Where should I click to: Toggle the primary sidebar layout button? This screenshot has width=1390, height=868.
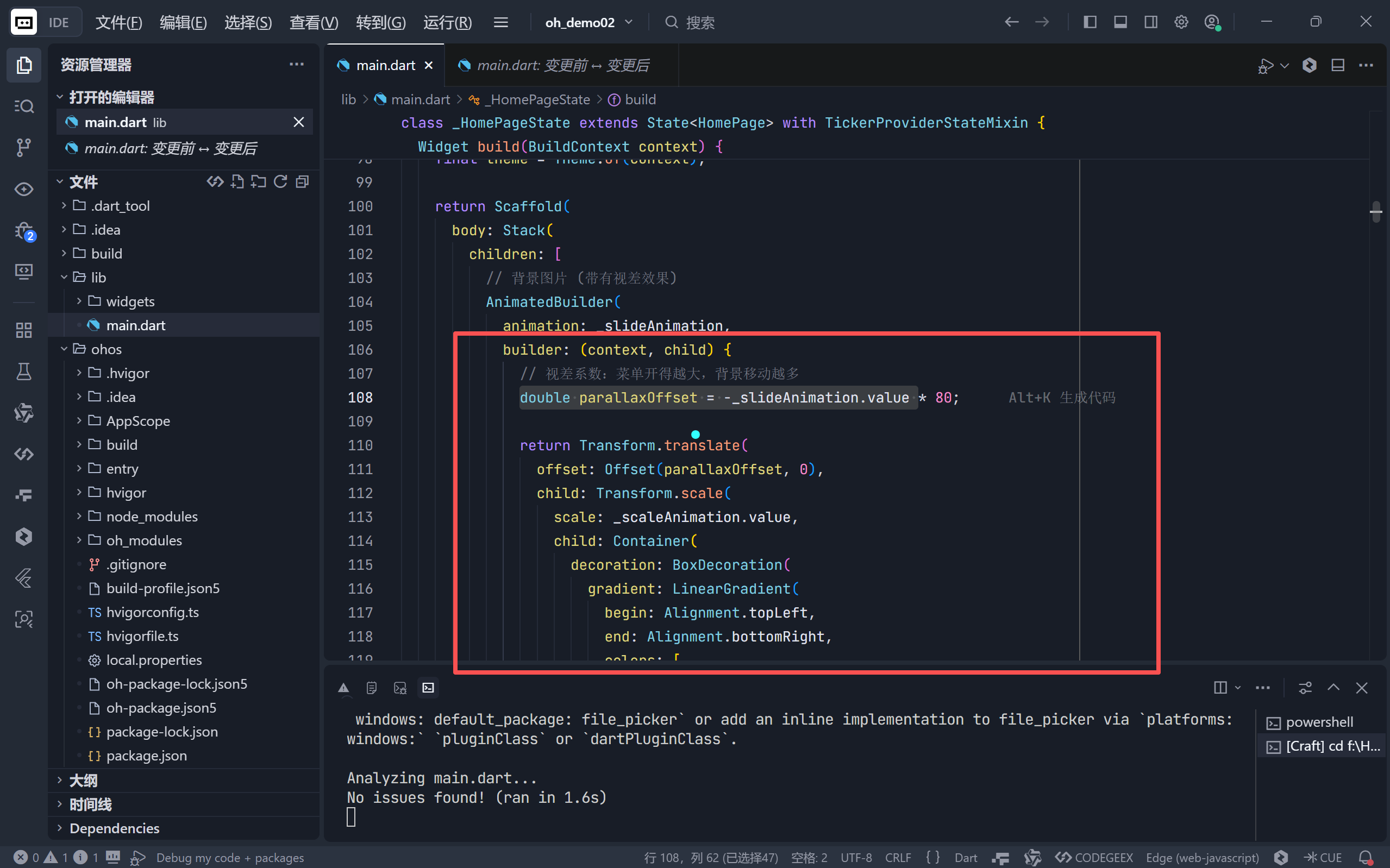pyautogui.click(x=1090, y=22)
